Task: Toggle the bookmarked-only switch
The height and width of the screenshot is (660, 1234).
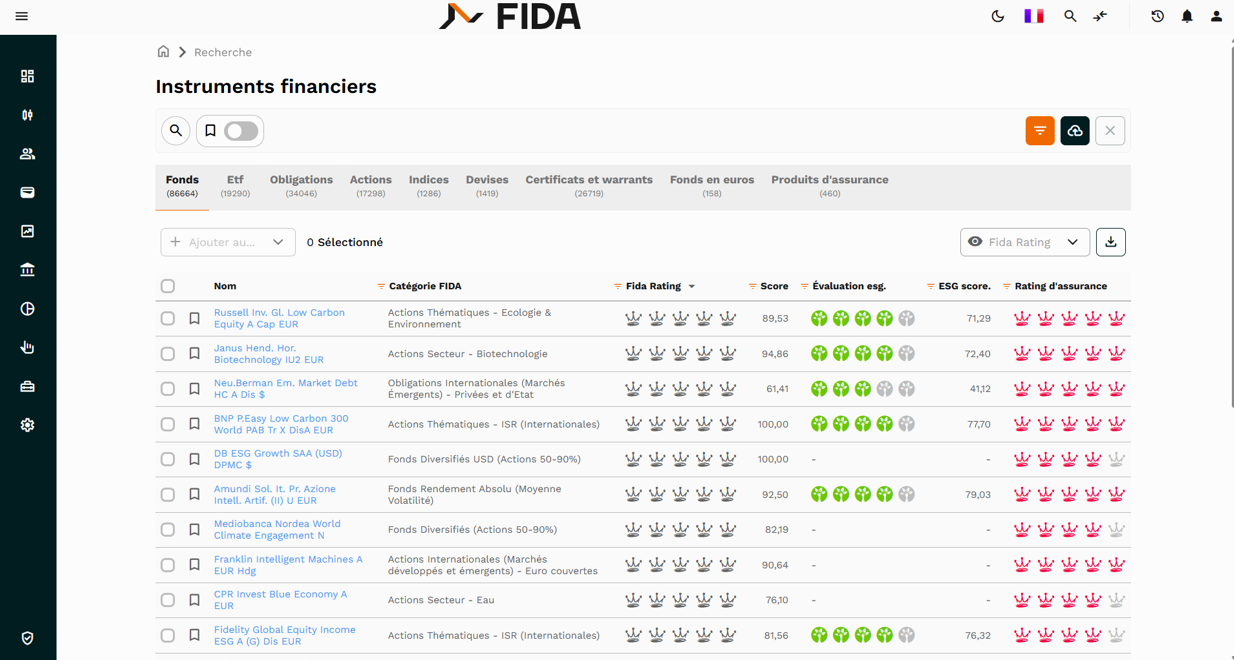Action: pos(240,131)
